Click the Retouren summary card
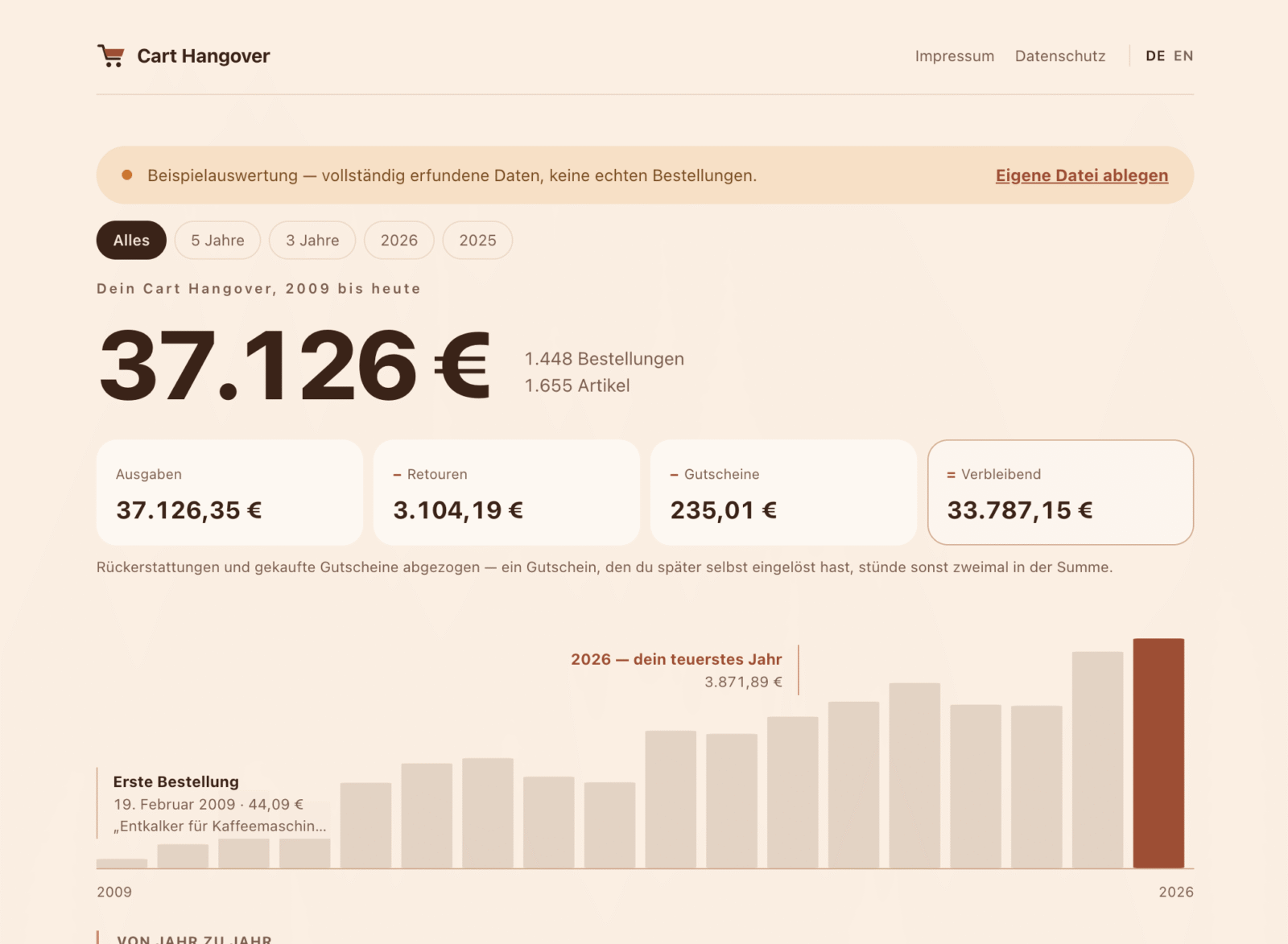The height and width of the screenshot is (944, 1288). click(x=506, y=493)
